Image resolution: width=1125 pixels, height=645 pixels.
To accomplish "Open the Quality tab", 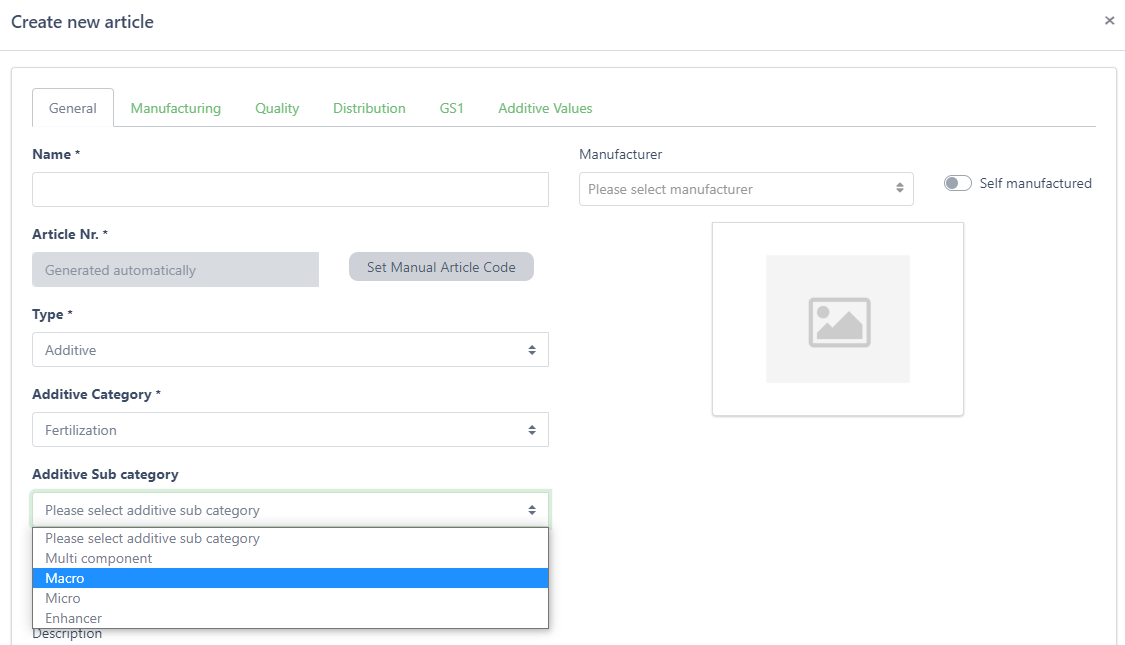I will click(277, 108).
